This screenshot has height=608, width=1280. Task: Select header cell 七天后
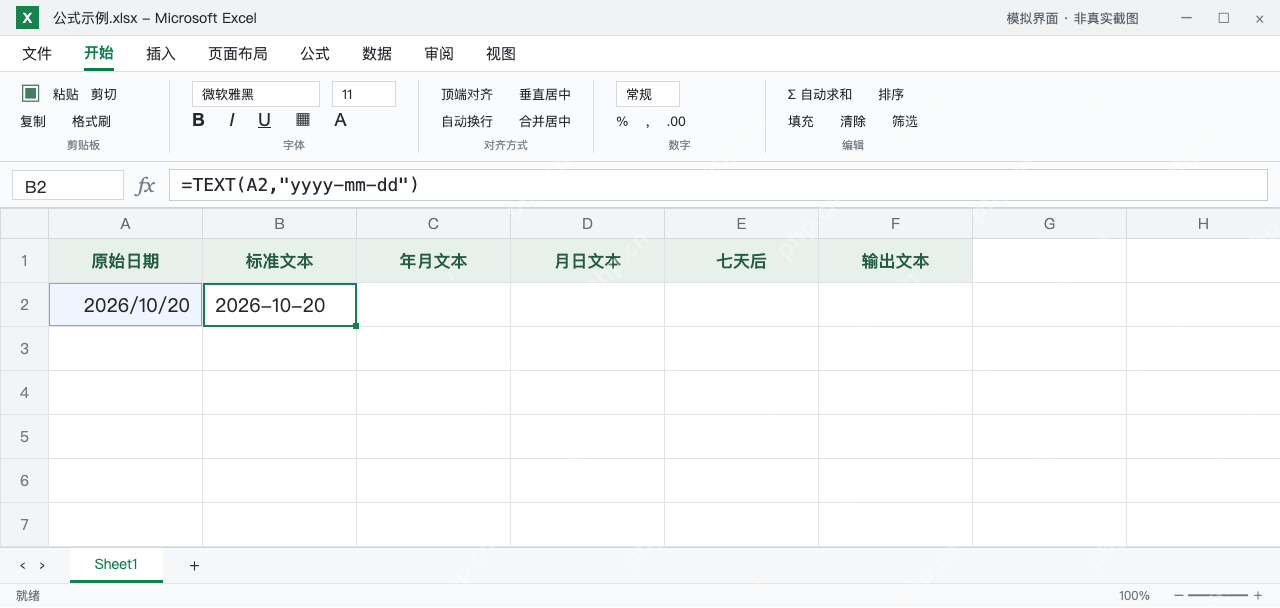[742, 261]
